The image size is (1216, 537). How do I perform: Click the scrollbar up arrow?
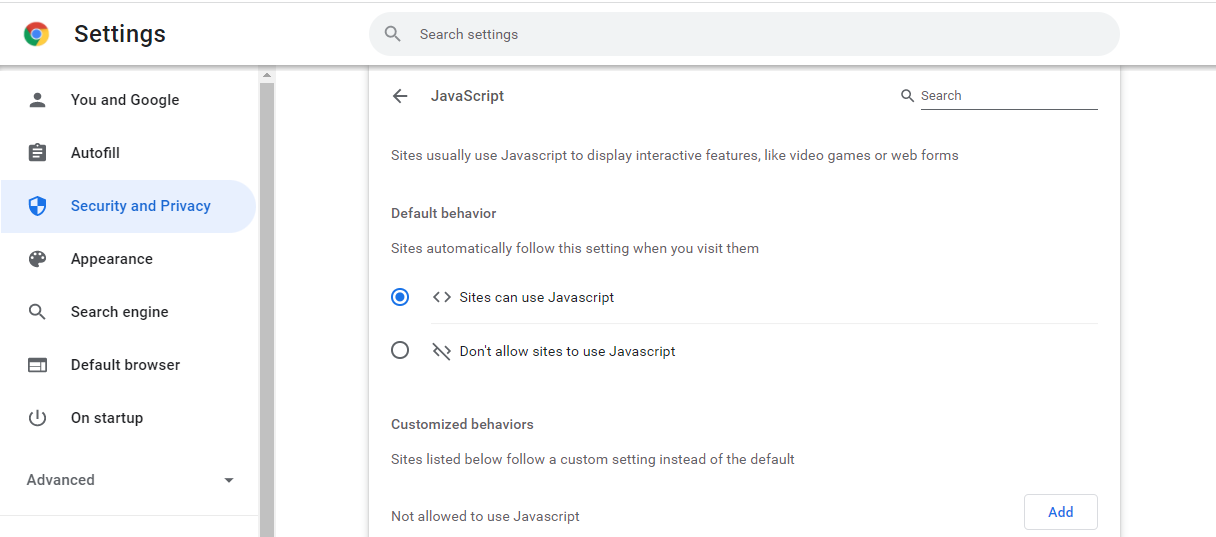click(x=266, y=75)
